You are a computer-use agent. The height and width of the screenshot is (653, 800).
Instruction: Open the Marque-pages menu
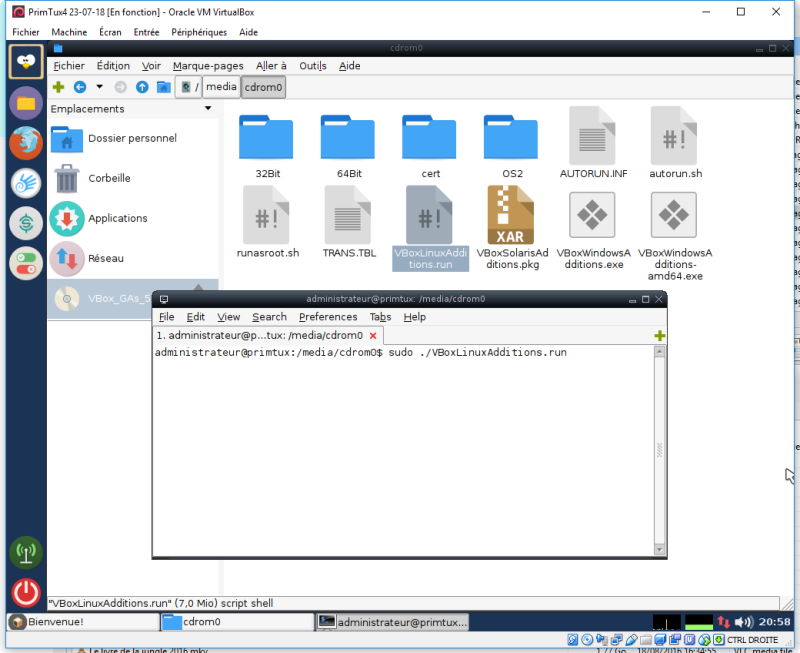[x=208, y=66]
